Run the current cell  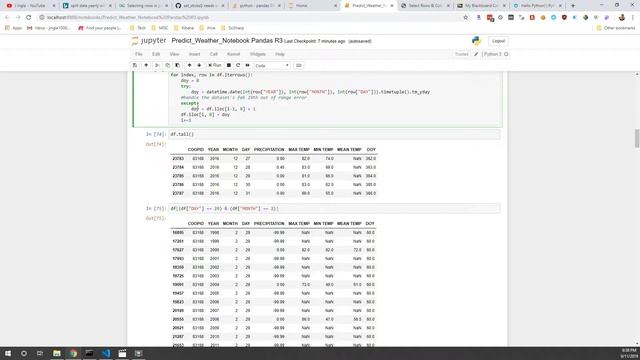[x=215, y=65]
